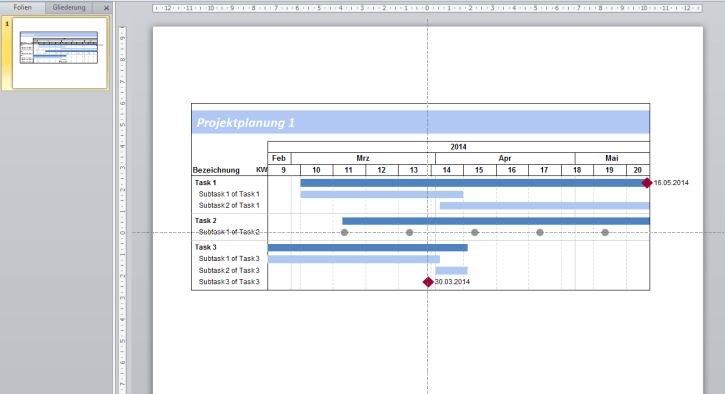
Task: Select the Subtask 2 of Task 1 bar
Action: click(x=545, y=206)
